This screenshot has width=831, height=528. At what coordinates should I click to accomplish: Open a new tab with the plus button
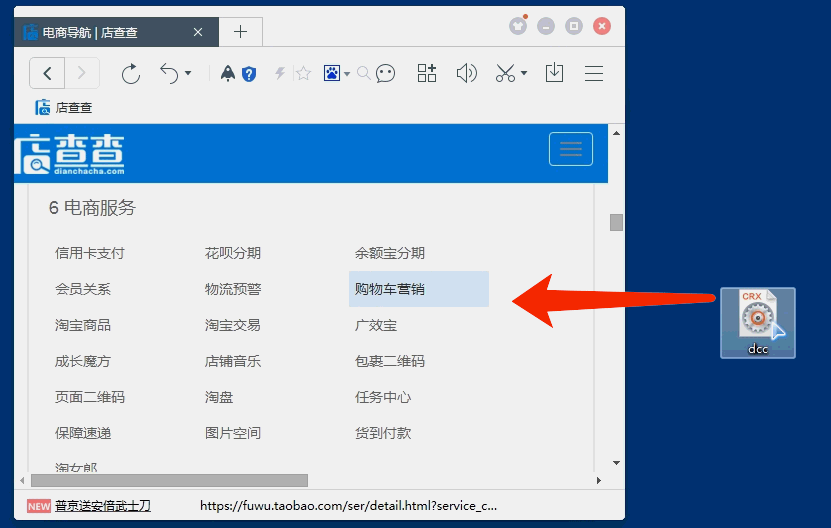point(241,32)
